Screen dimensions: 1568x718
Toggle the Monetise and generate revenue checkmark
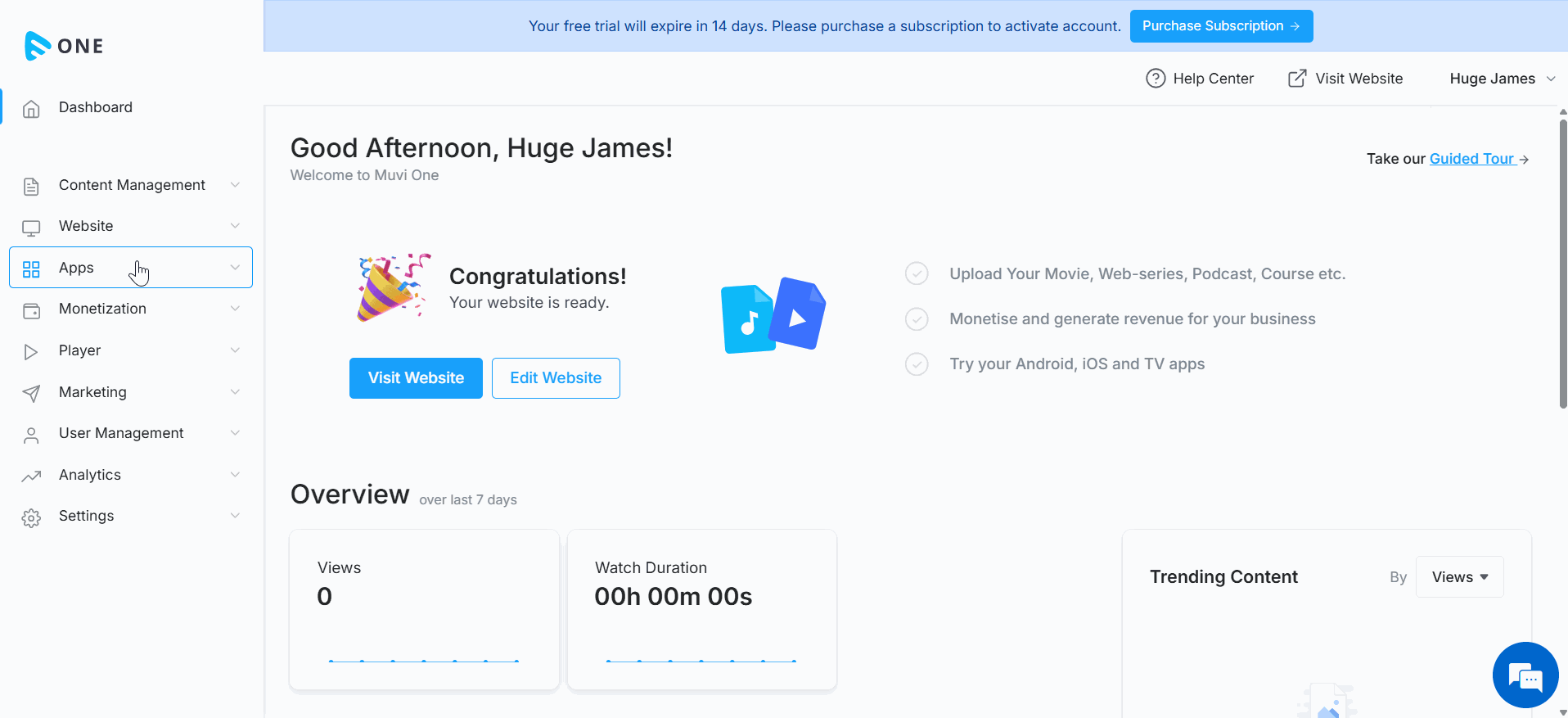917,318
